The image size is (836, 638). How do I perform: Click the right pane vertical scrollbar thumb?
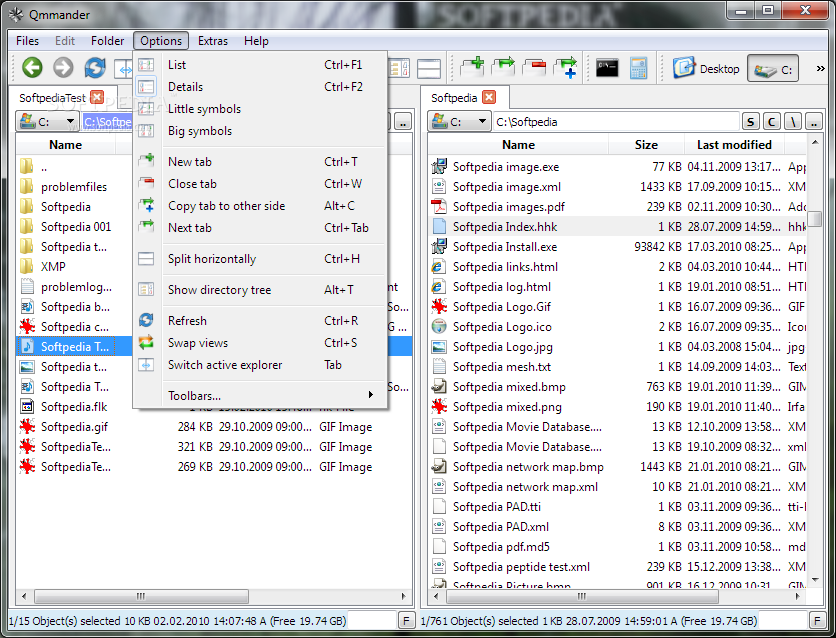click(815, 219)
